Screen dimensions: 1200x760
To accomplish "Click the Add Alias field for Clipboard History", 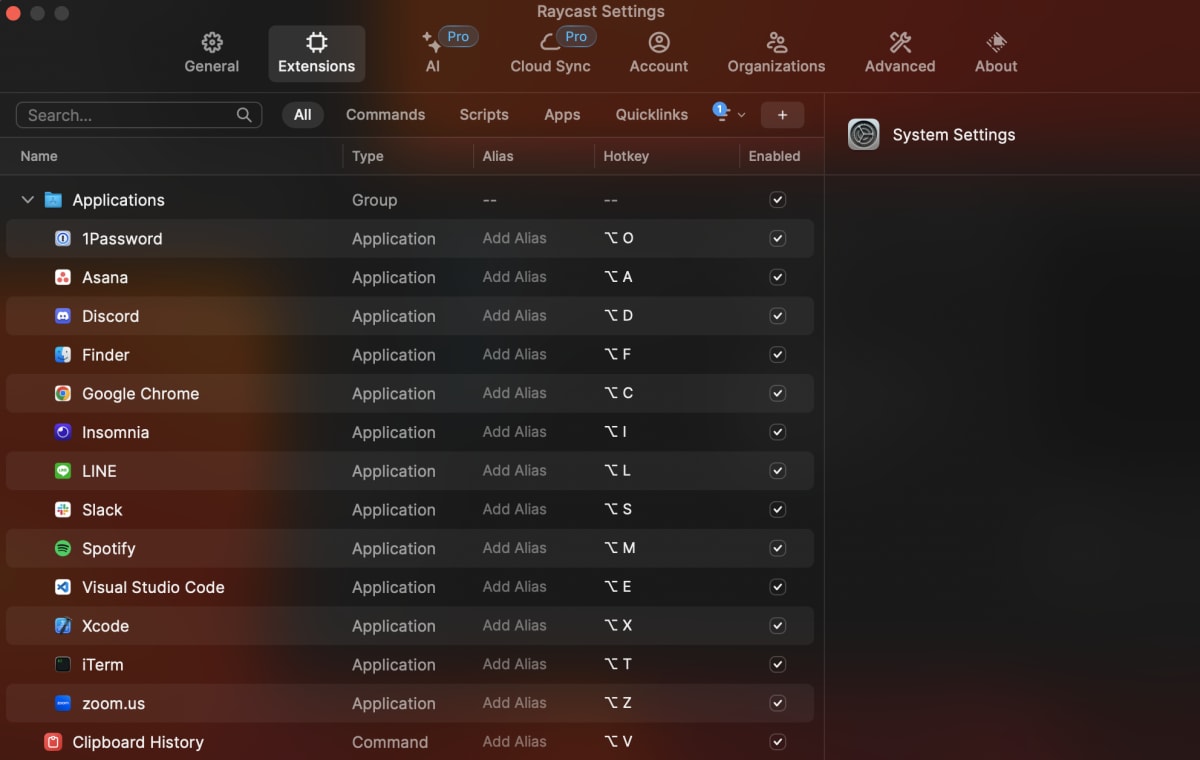I will tap(515, 742).
